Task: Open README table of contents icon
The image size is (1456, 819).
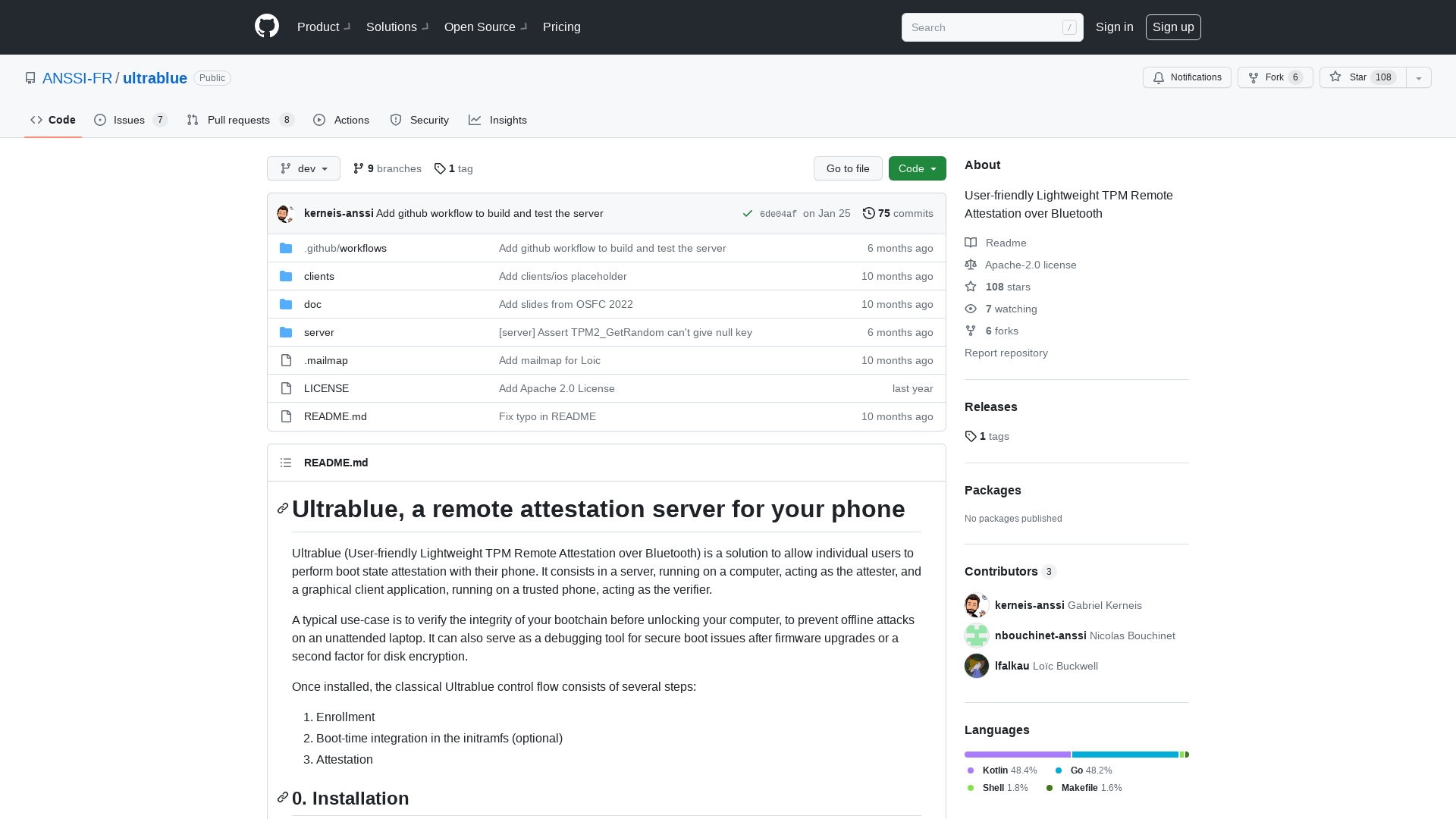Action: point(286,463)
